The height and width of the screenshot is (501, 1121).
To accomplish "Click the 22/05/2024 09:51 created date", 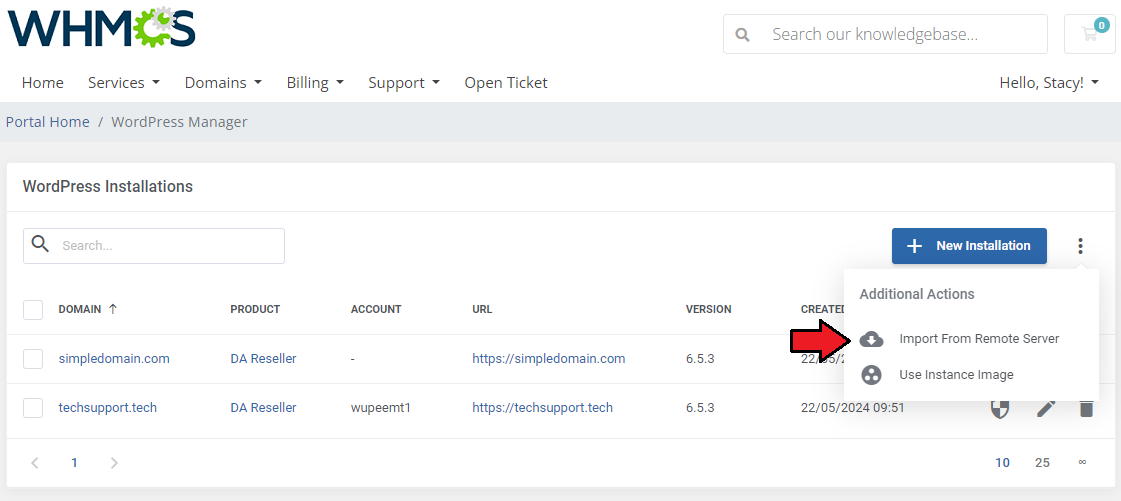I will pyautogui.click(x=853, y=408).
